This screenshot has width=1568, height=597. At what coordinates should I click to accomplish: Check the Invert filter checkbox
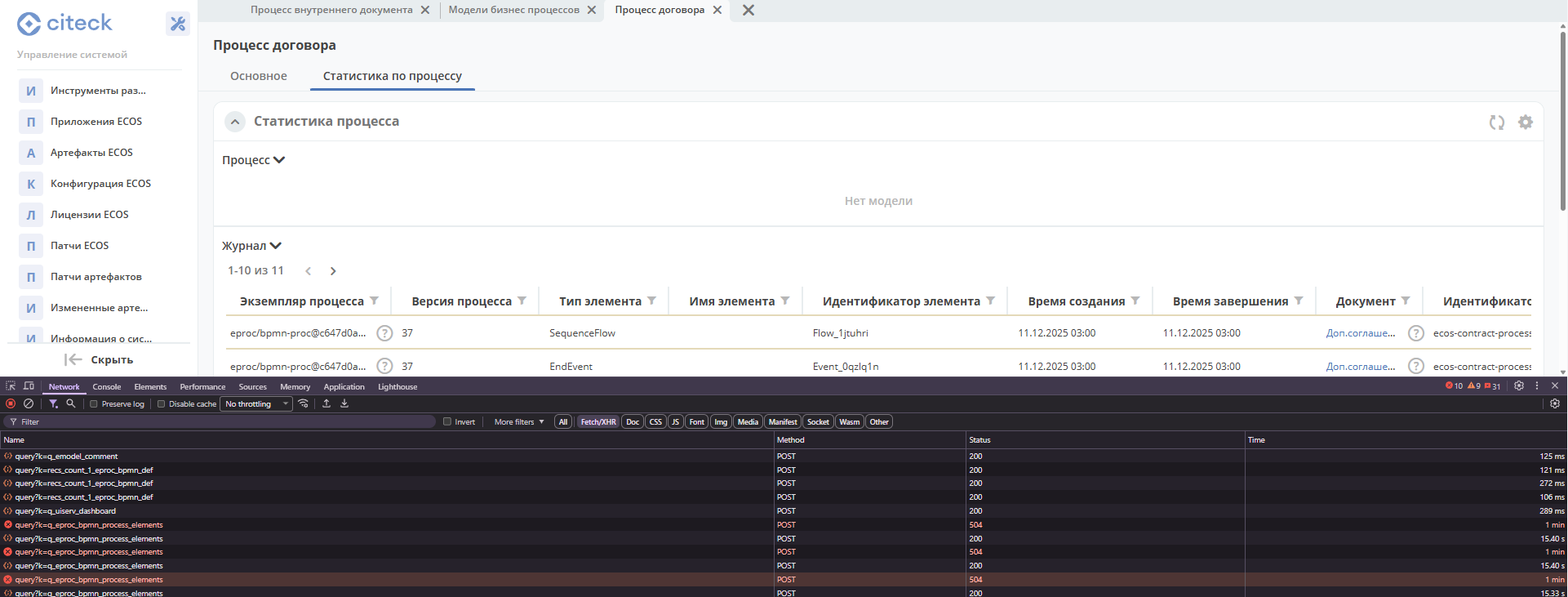click(447, 422)
